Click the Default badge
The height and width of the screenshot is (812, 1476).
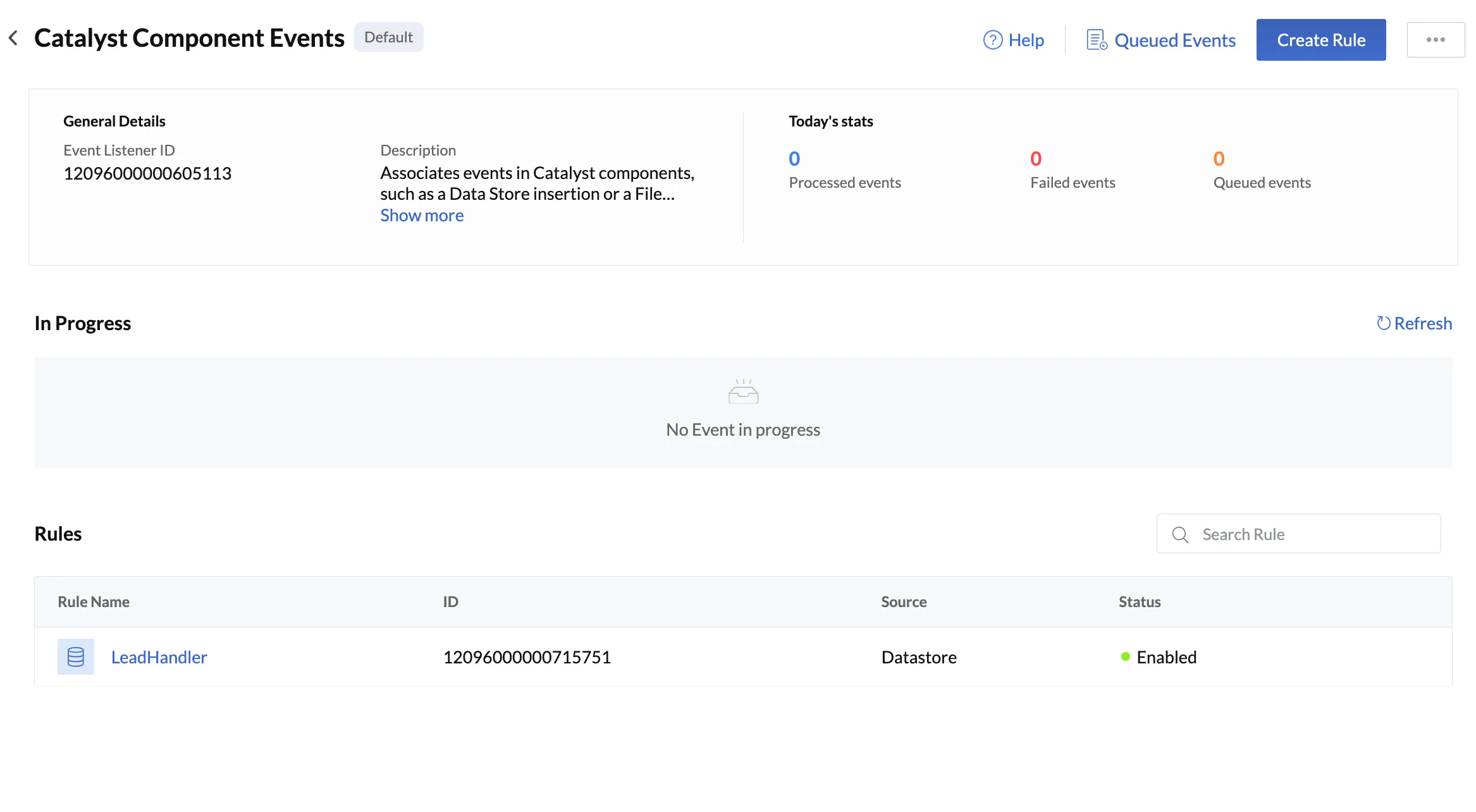(x=388, y=37)
